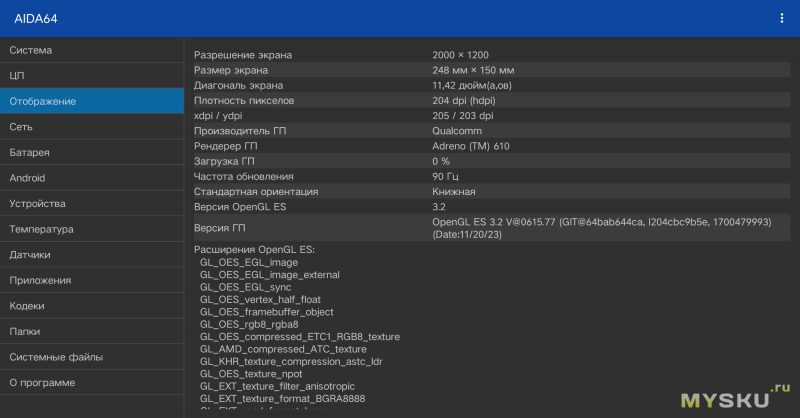Viewport: 800px width, 418px height.
Task: Click the 90 Гц refresh value
Action: [x=445, y=176]
